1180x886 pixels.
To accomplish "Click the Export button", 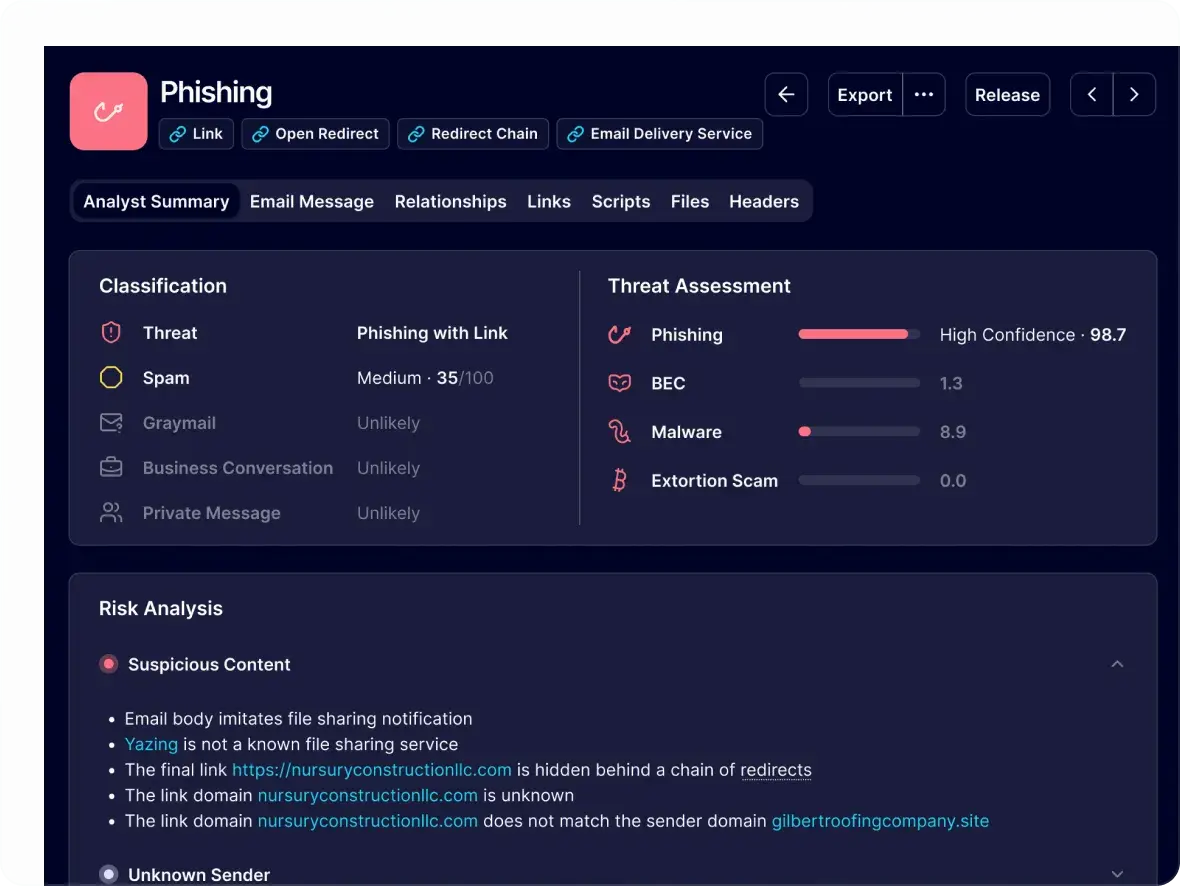I will tap(864, 94).
